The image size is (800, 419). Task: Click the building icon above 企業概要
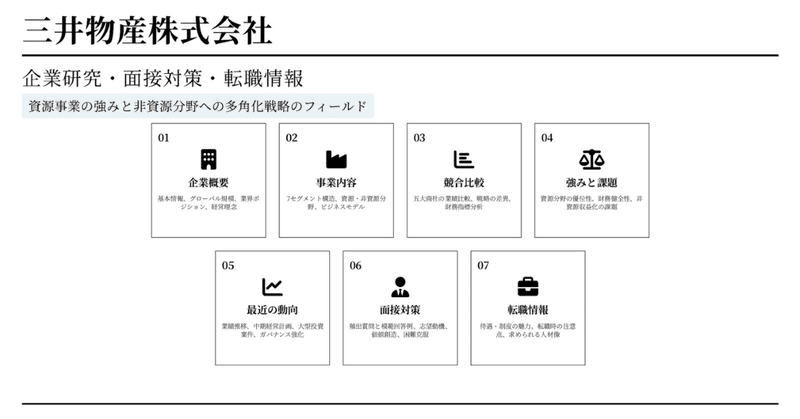(208, 160)
